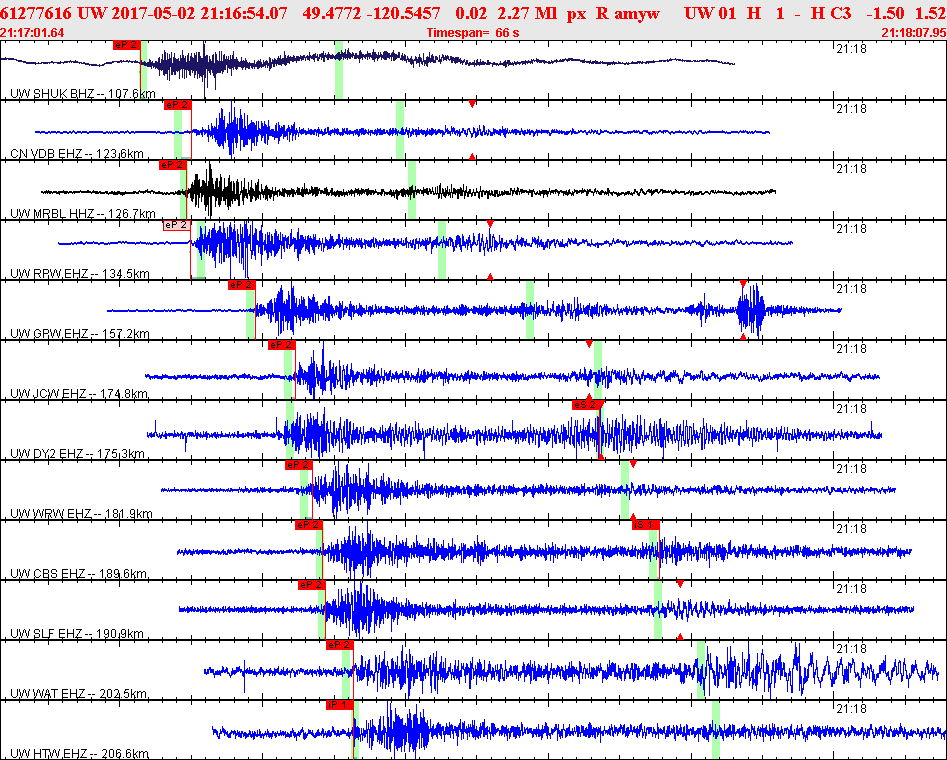Click the event ID 61277616 in header

pyautogui.click(x=36, y=13)
